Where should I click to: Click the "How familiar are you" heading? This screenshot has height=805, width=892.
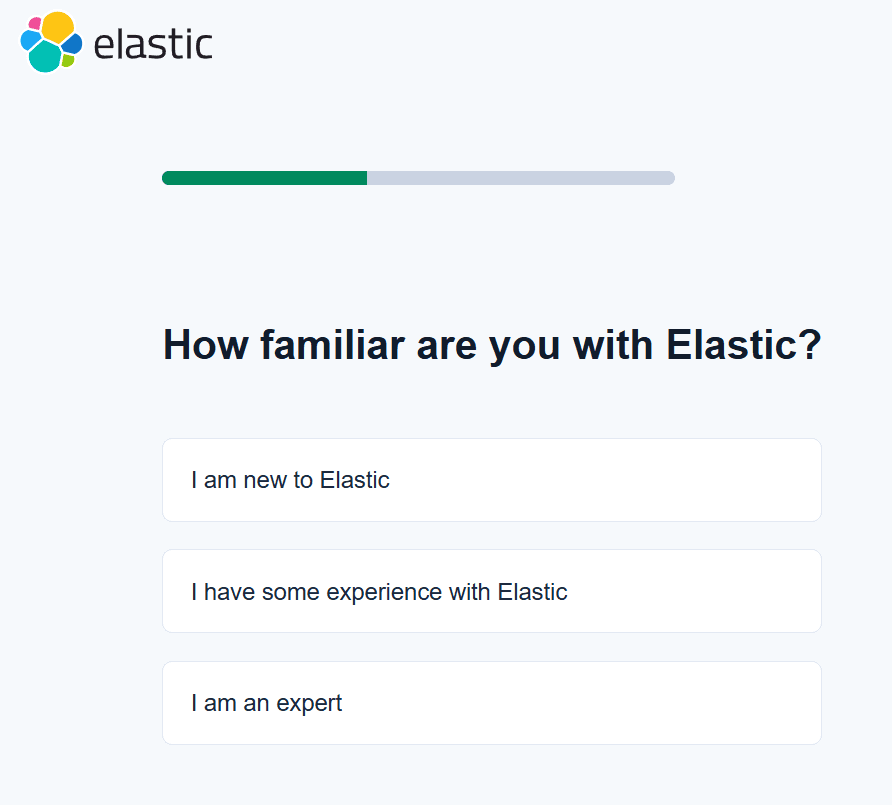[491, 346]
